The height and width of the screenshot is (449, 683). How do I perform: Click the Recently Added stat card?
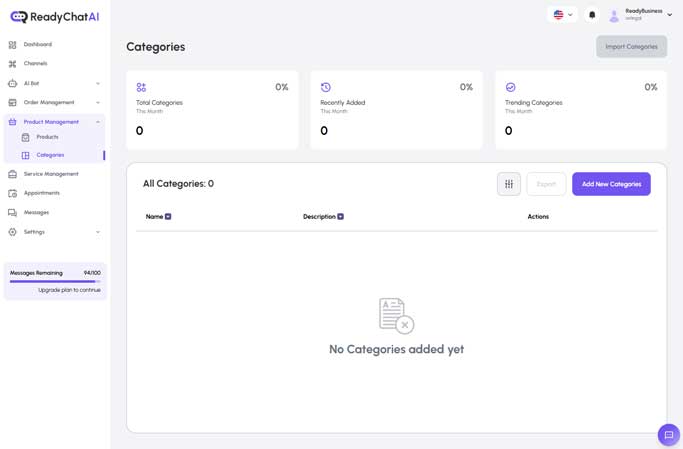[x=396, y=110]
